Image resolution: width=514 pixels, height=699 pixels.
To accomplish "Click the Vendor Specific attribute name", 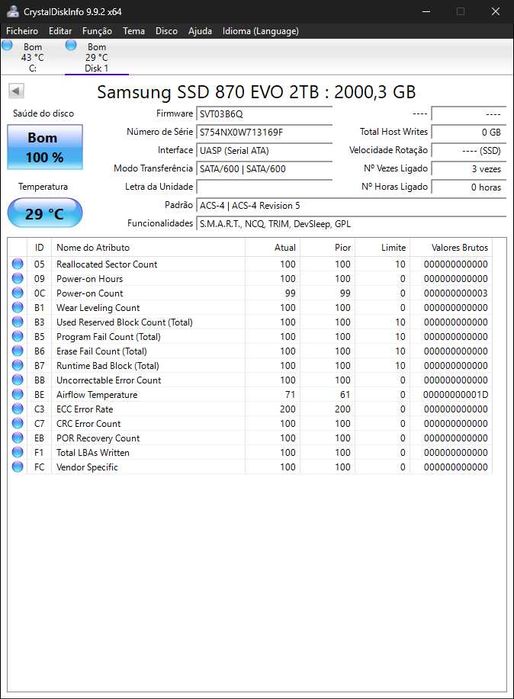I will pos(87,467).
